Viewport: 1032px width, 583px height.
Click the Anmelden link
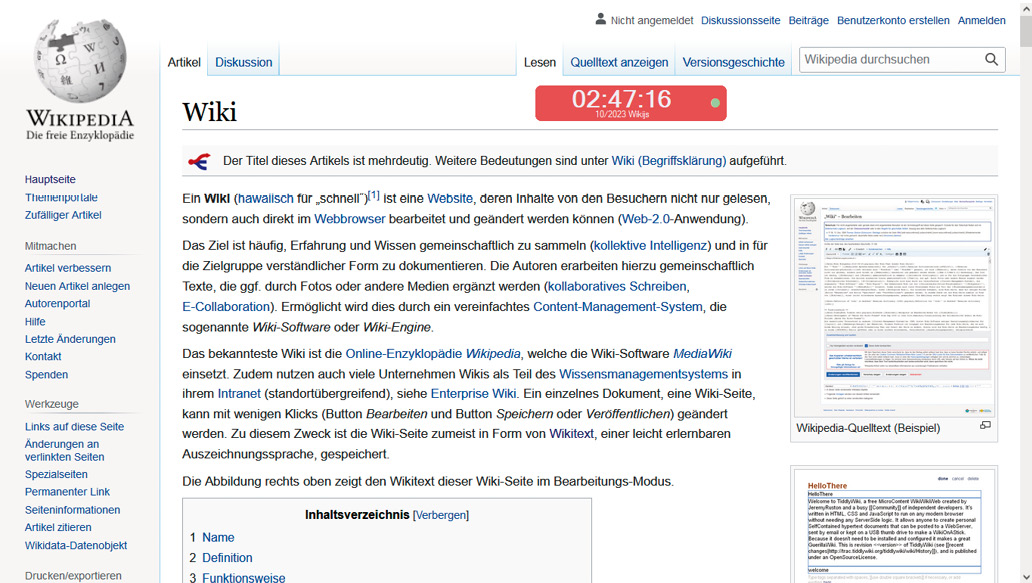pos(981,20)
